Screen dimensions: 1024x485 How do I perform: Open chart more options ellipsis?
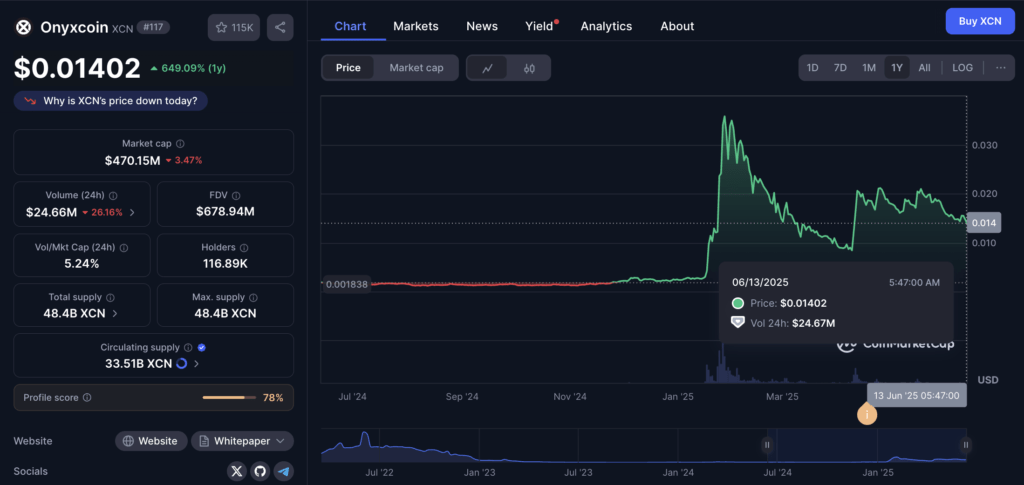[x=1001, y=68]
